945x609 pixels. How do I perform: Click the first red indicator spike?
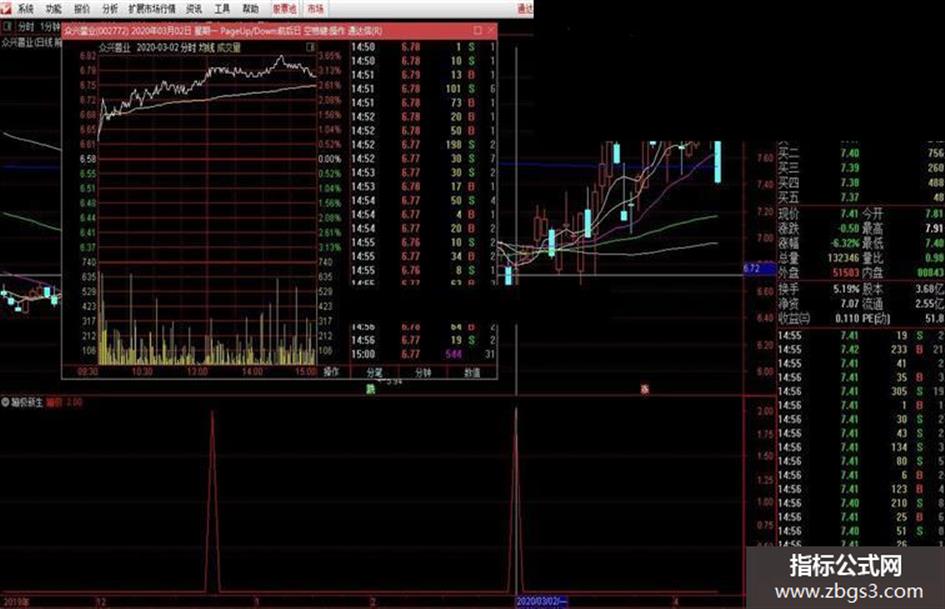pos(212,500)
